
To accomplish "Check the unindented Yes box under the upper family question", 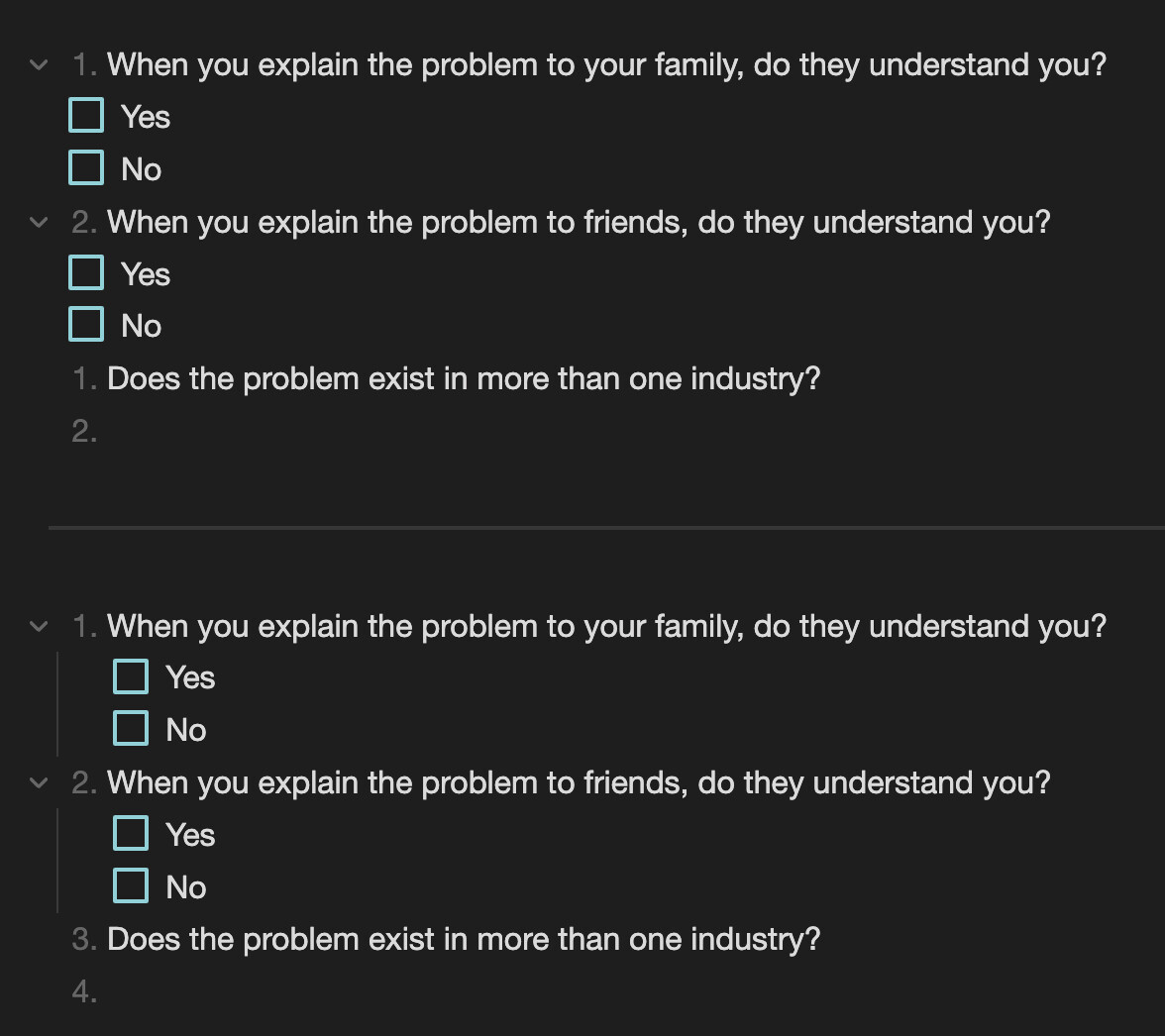I will pos(86,115).
